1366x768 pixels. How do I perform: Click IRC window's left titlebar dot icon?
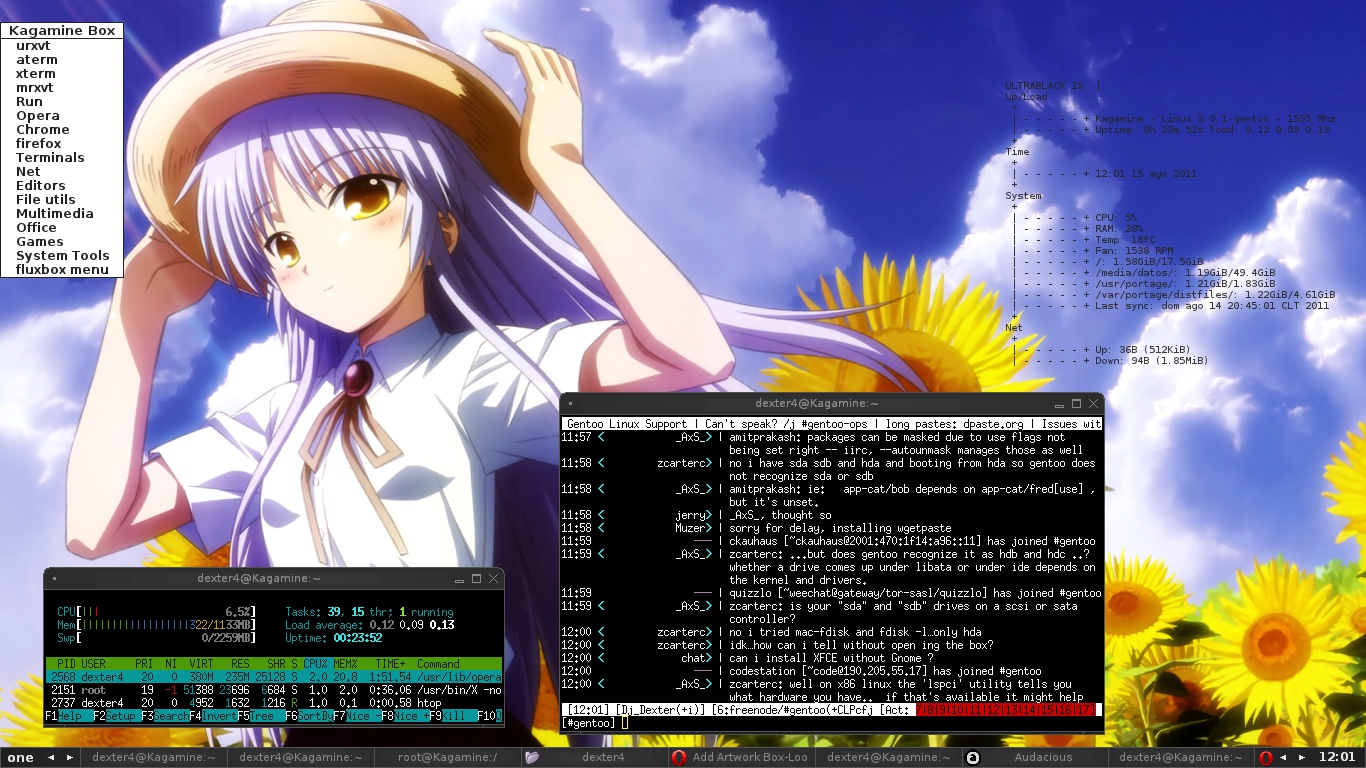coord(569,404)
